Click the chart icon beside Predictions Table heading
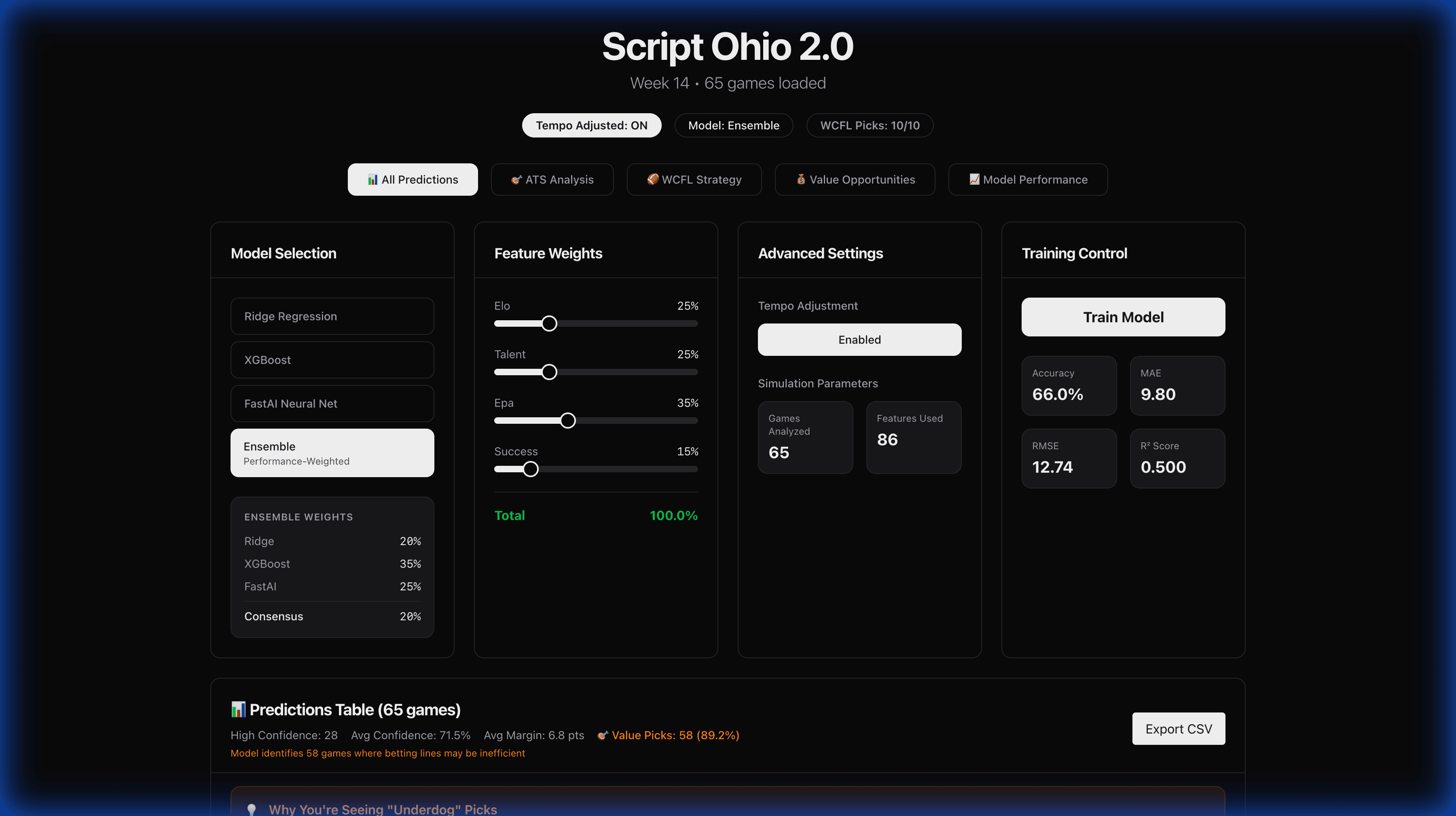Image resolution: width=1456 pixels, height=816 pixels. pyautogui.click(x=238, y=709)
